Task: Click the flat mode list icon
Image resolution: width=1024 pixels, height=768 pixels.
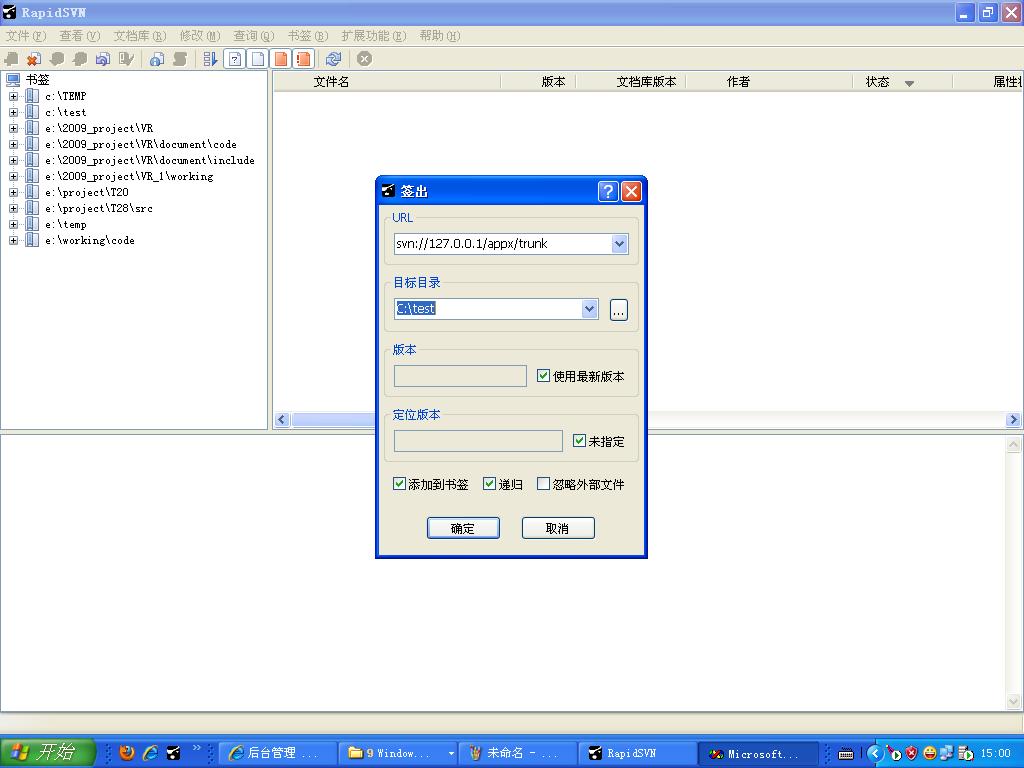Action: pos(210,59)
